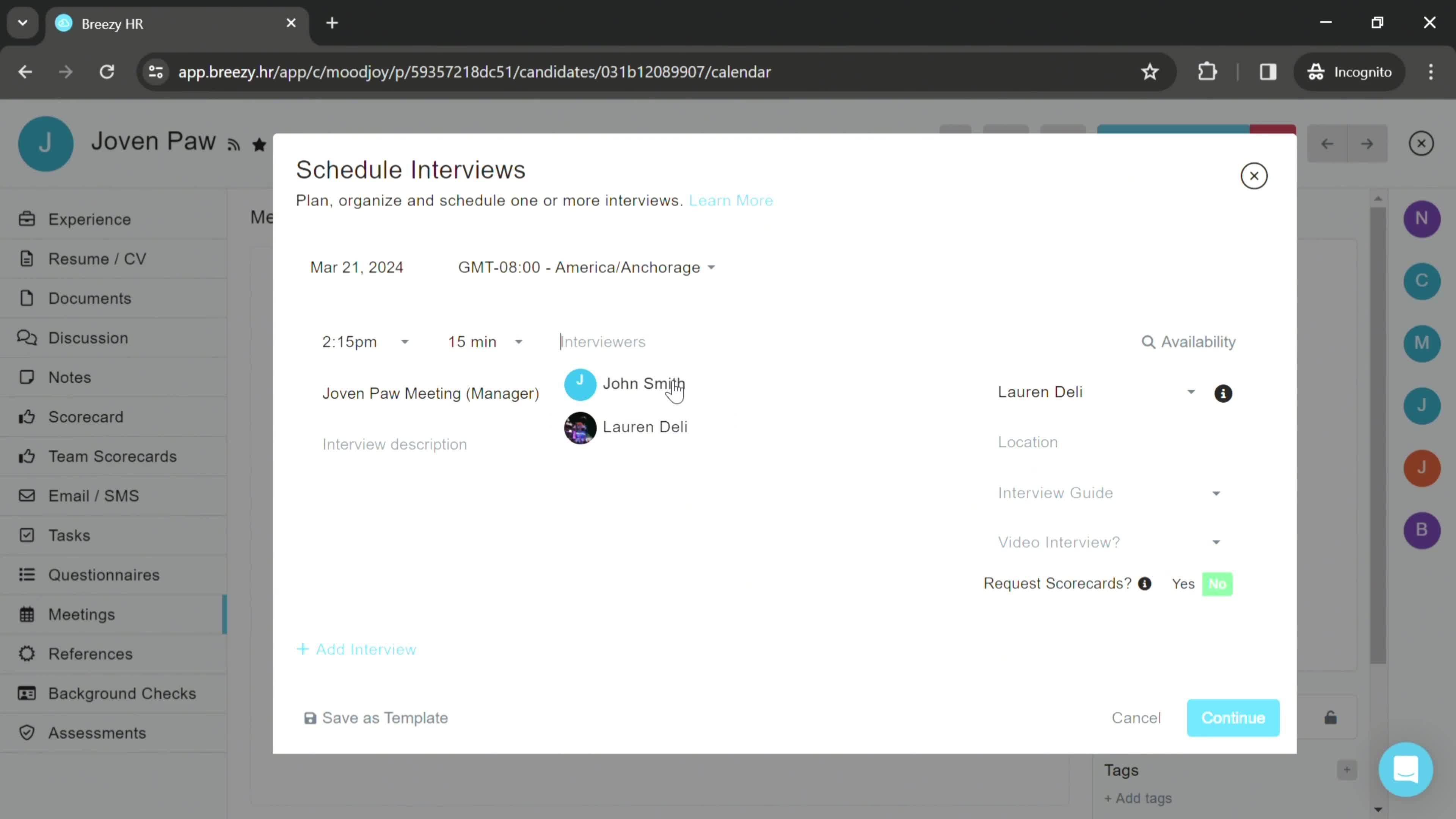Click the Assessments sidebar icon

25,732
